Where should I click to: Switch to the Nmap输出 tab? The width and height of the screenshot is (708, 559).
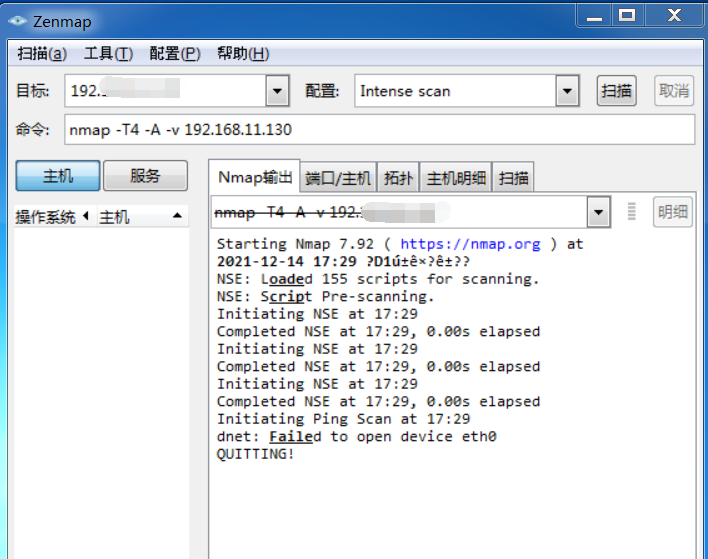point(254,177)
